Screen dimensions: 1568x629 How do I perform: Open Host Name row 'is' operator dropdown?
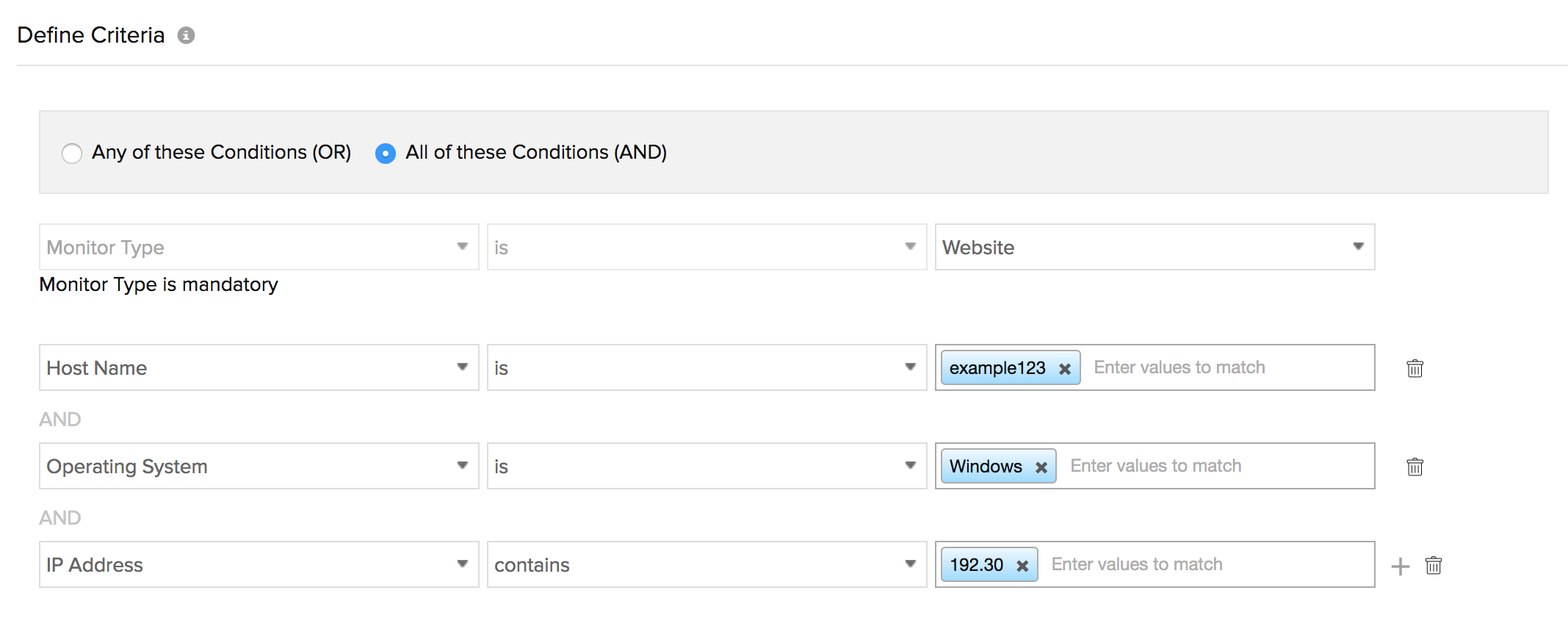tap(706, 368)
